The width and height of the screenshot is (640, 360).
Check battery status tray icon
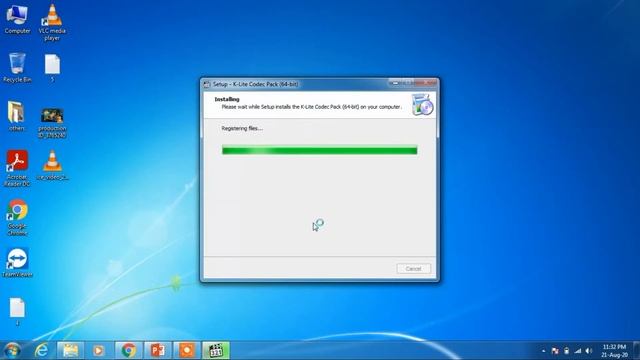pyautogui.click(x=566, y=351)
